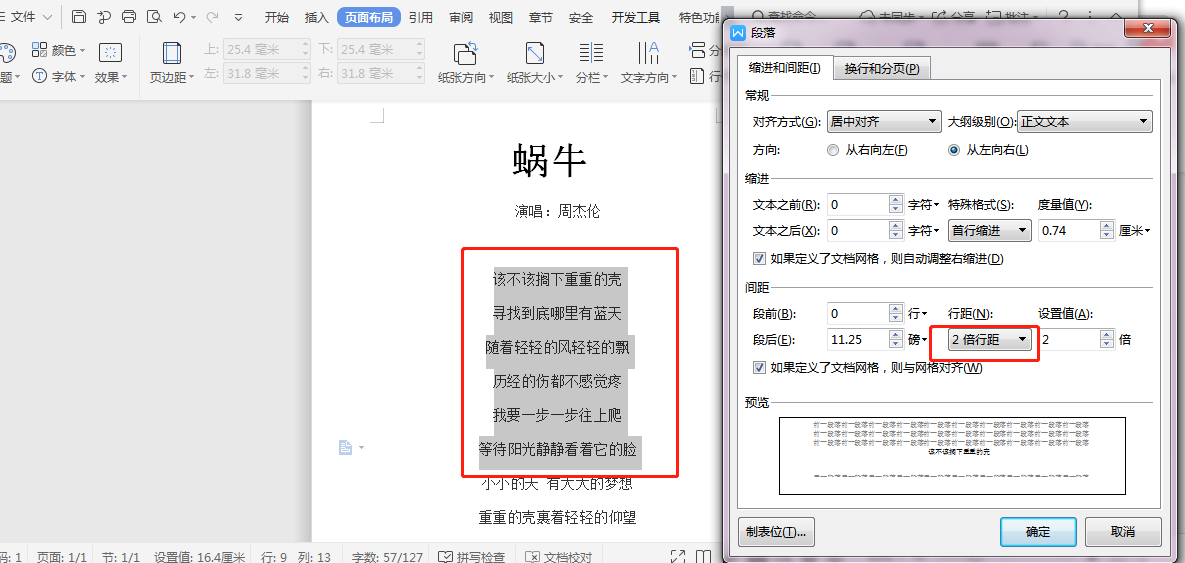Screen dimensions: 1185x563
Task: Select the 从左向右 direction radio button
Action: (954, 150)
